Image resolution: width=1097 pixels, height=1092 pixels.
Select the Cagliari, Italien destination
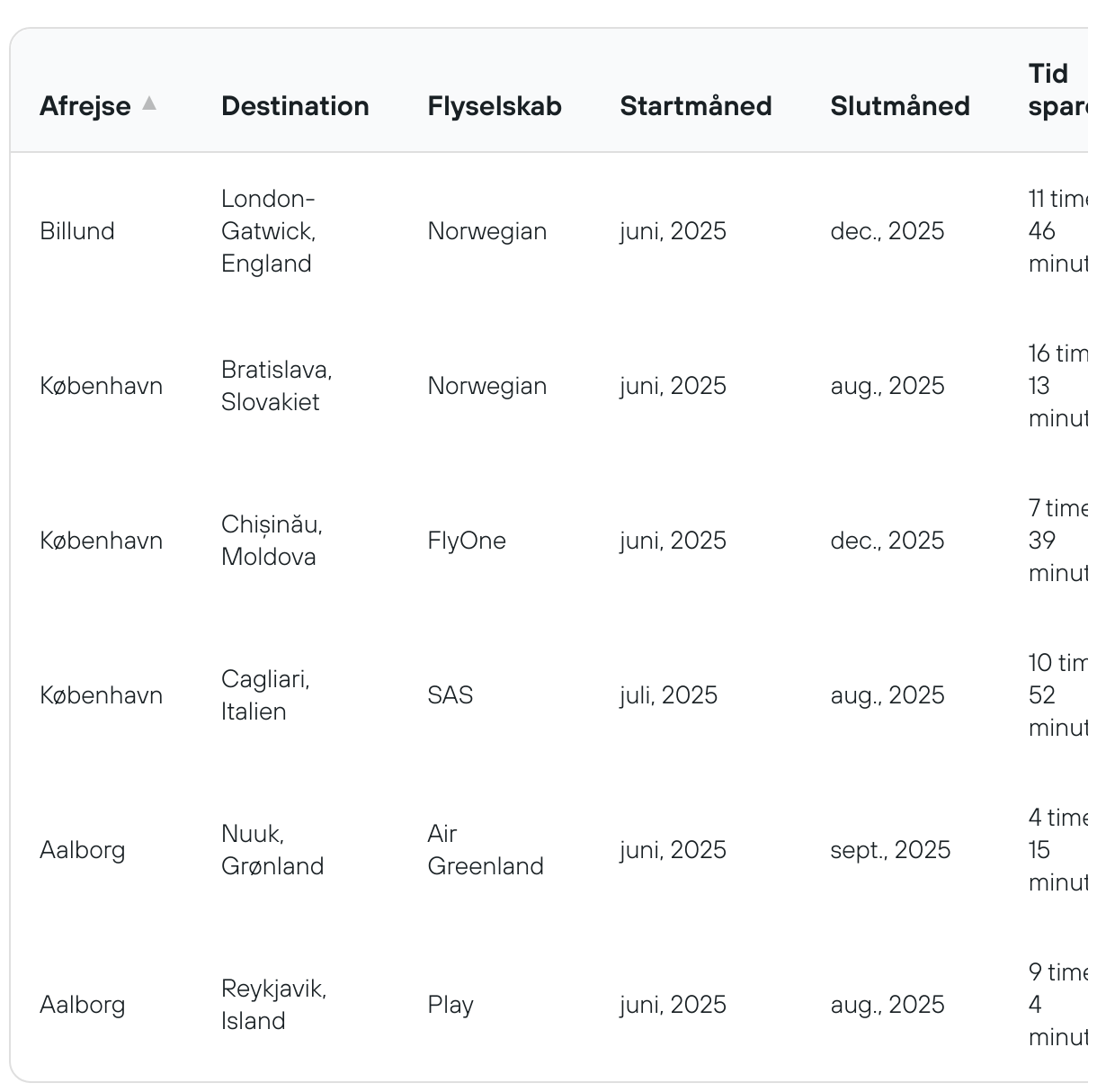(x=265, y=695)
